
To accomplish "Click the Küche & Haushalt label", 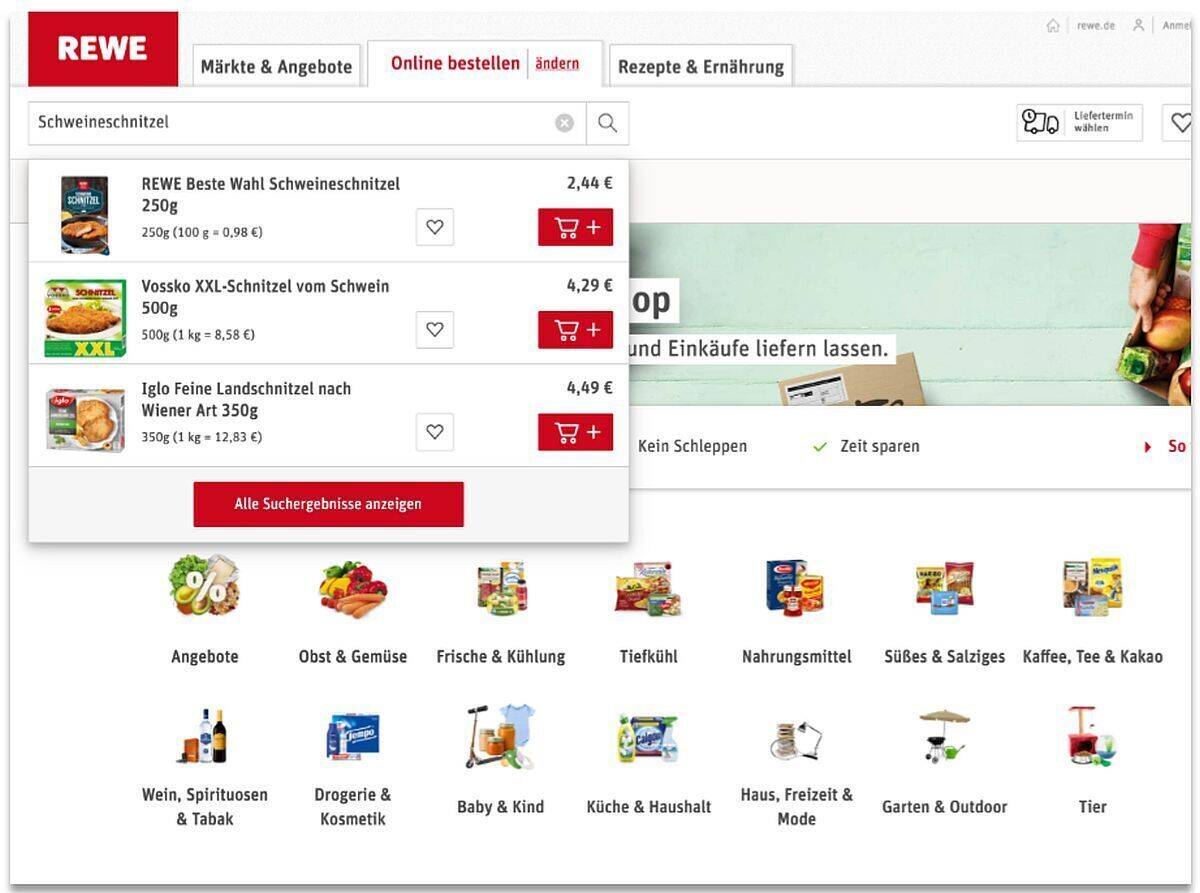I will [649, 807].
